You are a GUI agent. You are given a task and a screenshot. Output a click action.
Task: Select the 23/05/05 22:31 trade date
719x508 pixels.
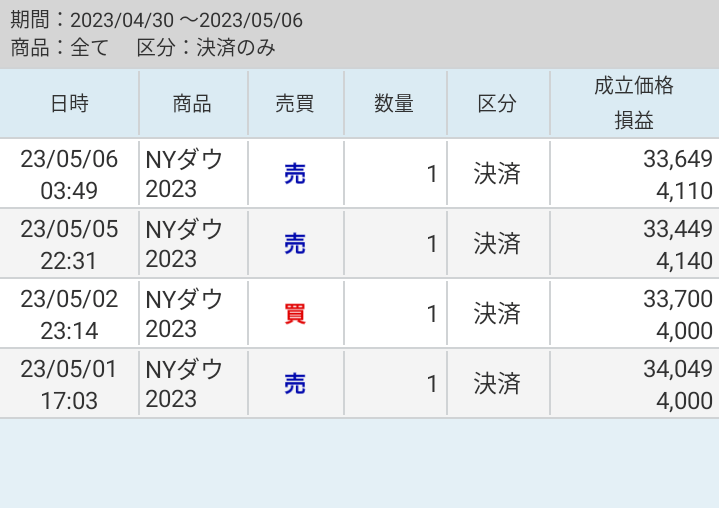[69, 244]
